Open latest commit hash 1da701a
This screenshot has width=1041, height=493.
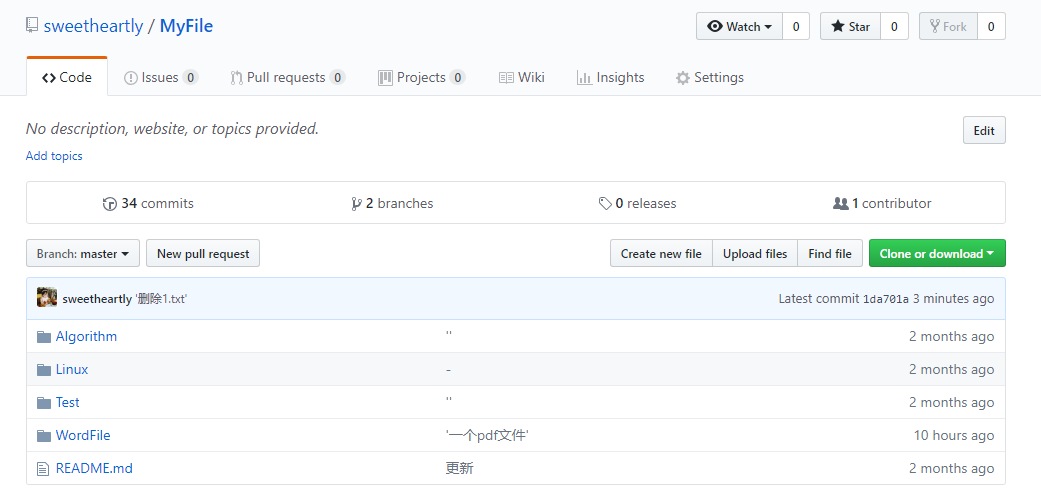[885, 299]
